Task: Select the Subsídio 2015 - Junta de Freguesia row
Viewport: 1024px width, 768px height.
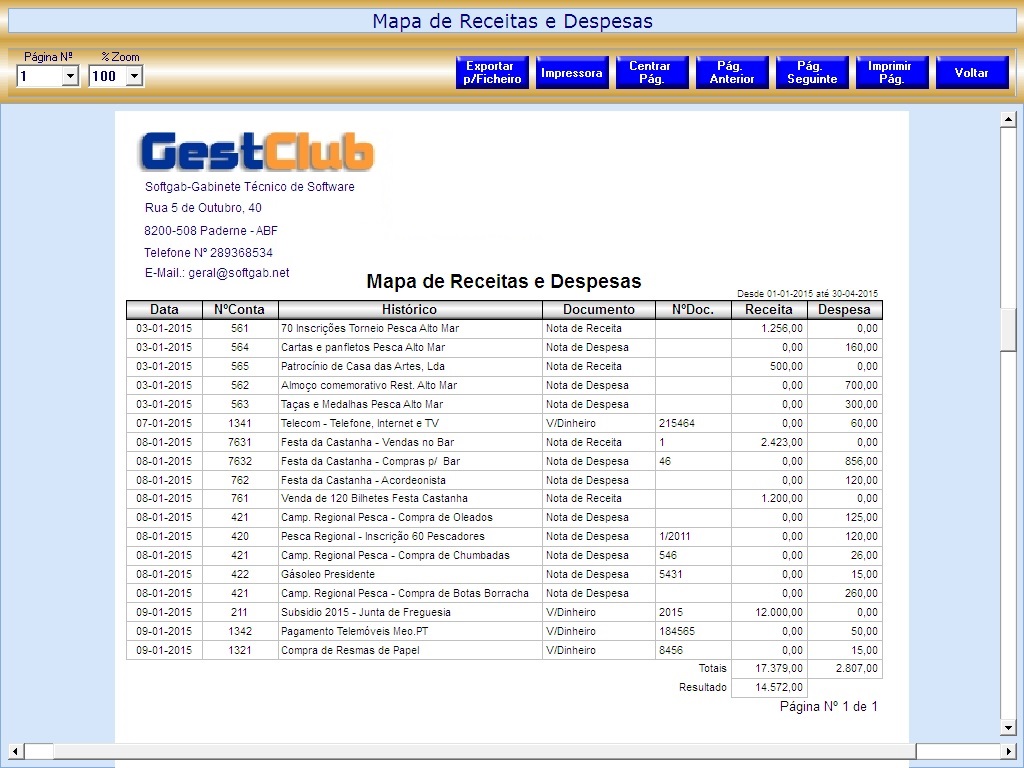Action: tap(366, 612)
